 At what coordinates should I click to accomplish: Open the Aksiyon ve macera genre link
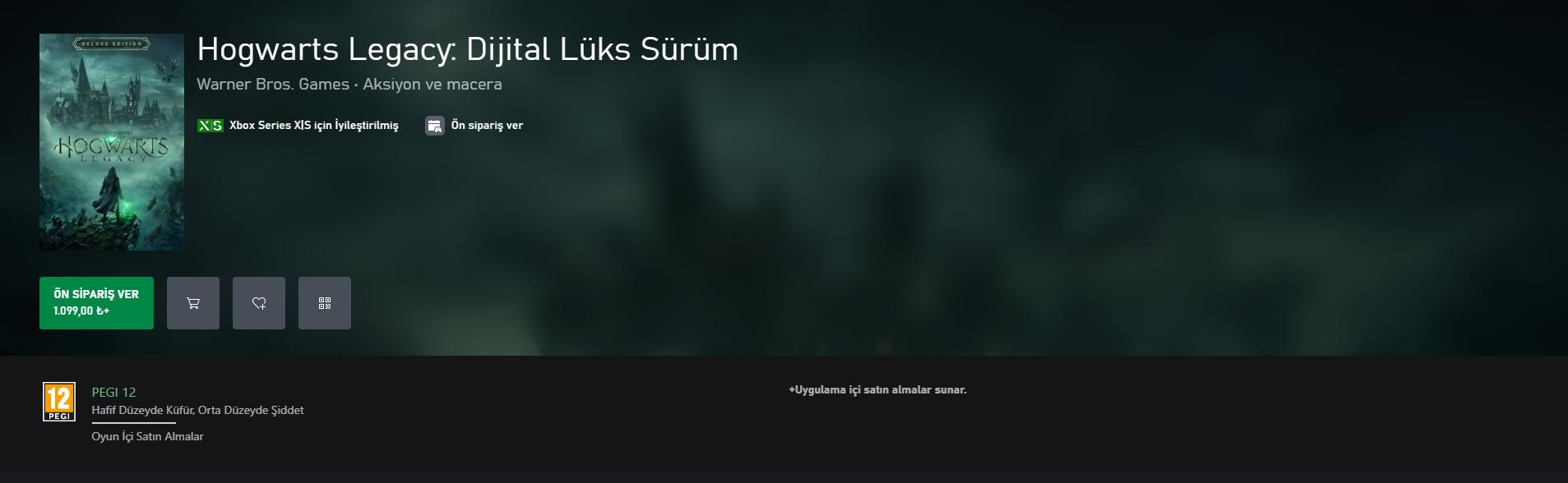click(x=432, y=85)
